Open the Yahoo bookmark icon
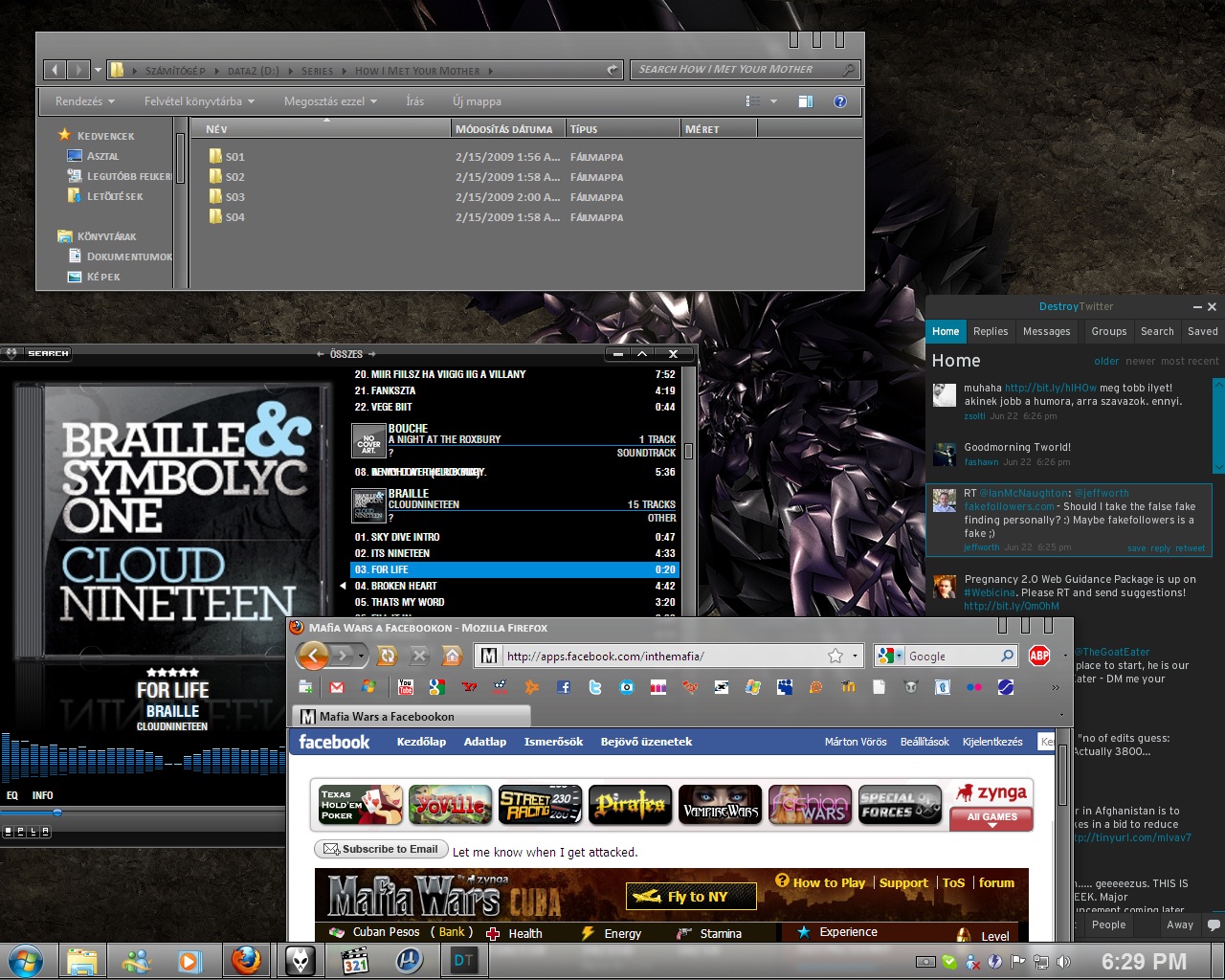 (468, 687)
